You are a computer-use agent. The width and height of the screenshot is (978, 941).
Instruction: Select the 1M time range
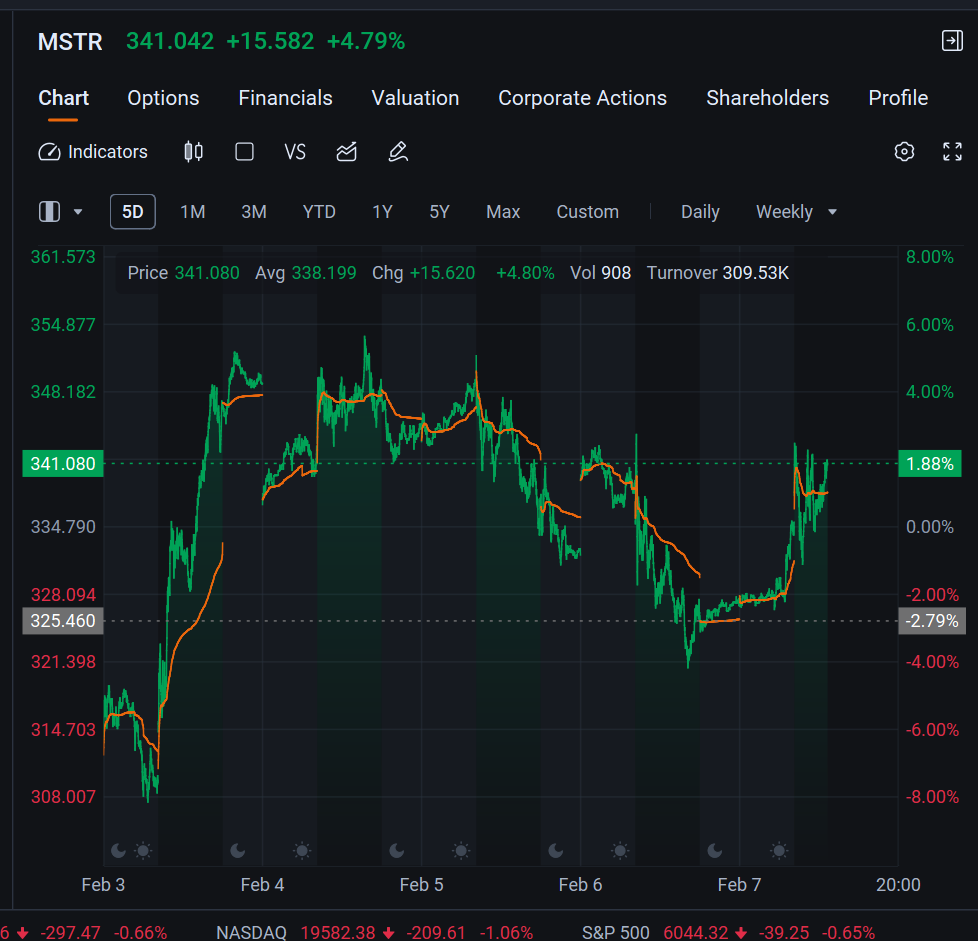[193, 212]
